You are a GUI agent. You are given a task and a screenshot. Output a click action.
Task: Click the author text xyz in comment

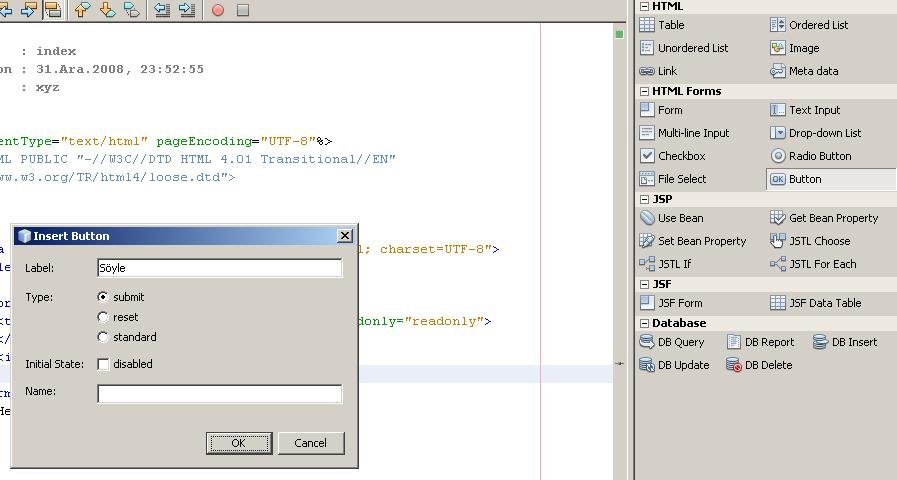(x=47, y=88)
